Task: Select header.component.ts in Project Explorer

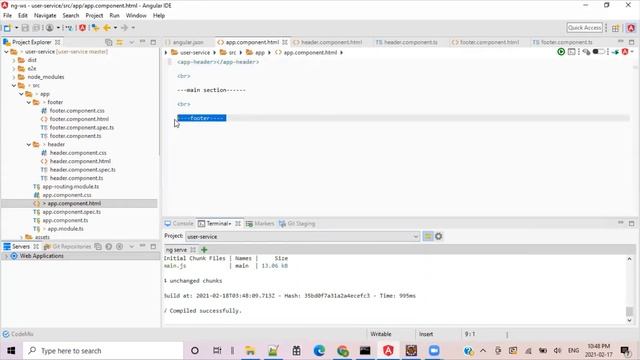Action: [76, 178]
